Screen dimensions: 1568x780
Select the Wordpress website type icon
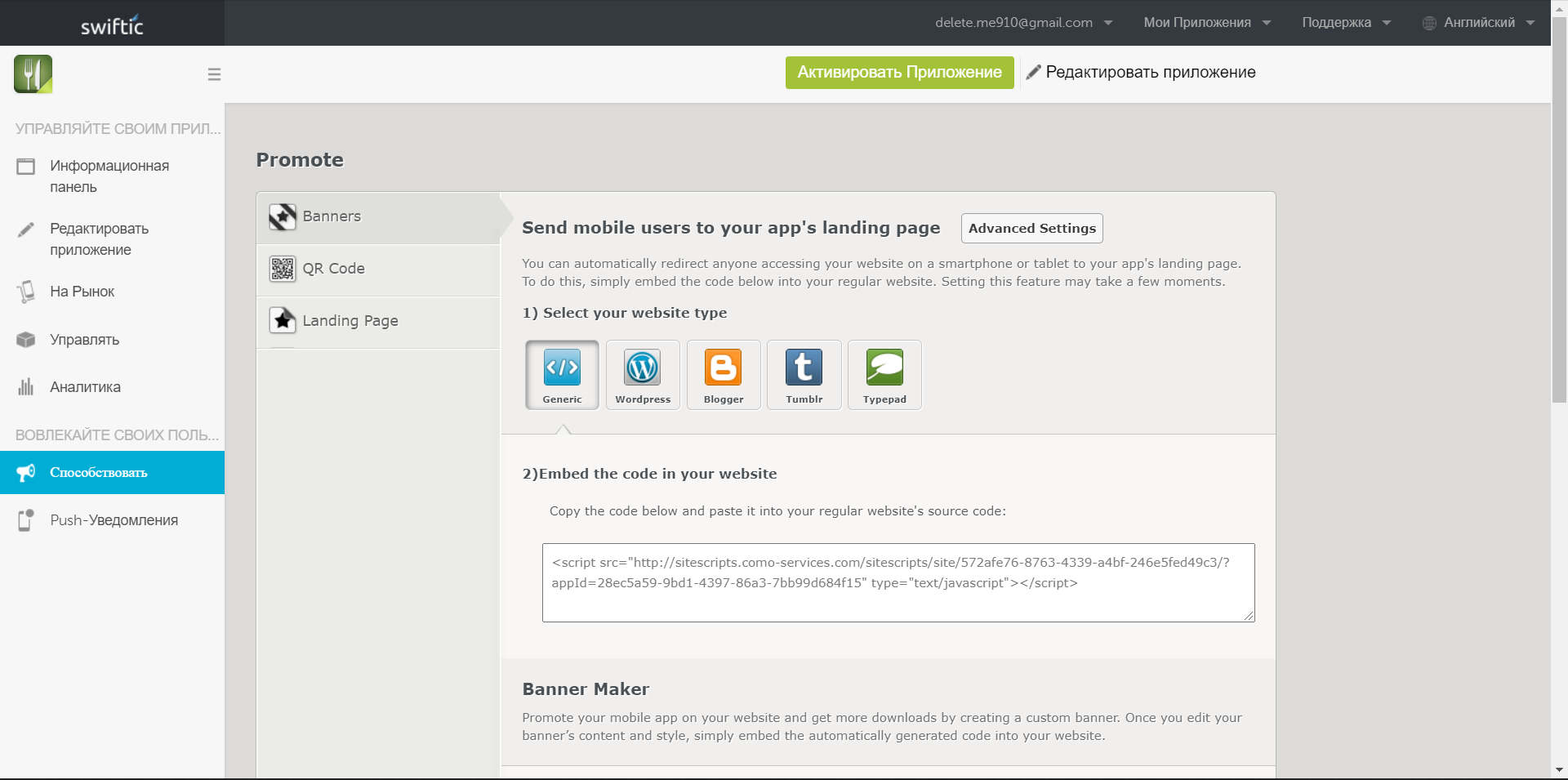click(x=643, y=375)
